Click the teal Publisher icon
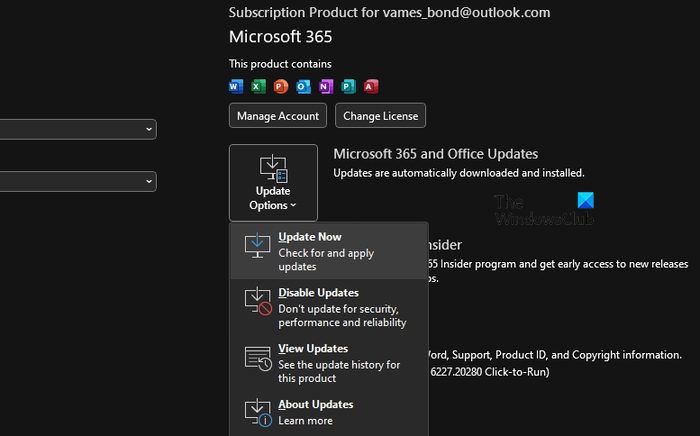The height and width of the screenshot is (436, 700). 348,86
